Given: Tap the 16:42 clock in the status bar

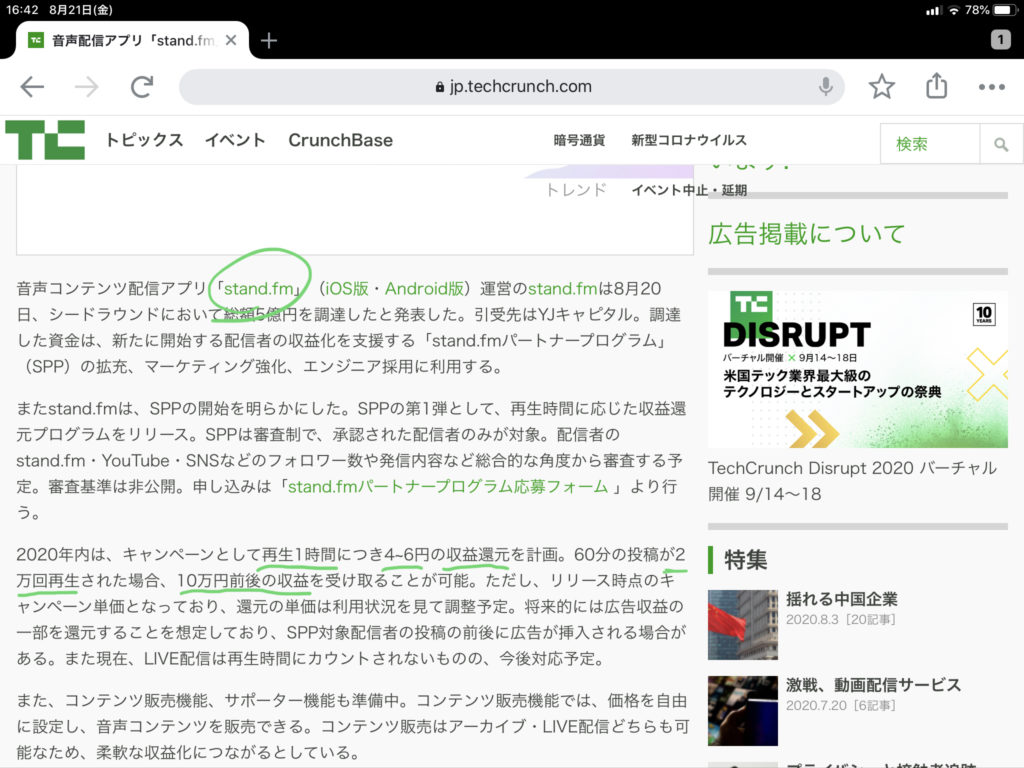Looking at the screenshot, I should pyautogui.click(x=22, y=10).
